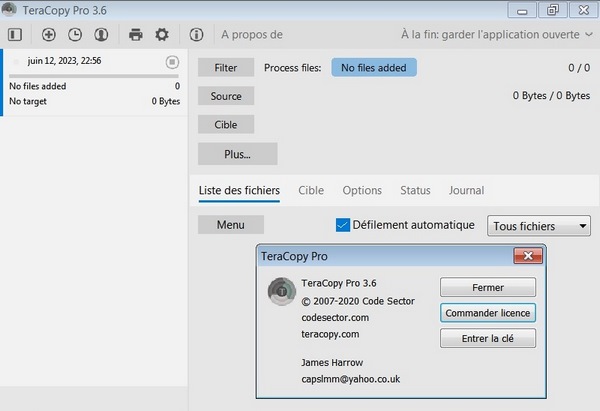Viewport: 600px width, 411px height.
Task: Click the TeraCopy title bar app icon
Action: click(9, 9)
